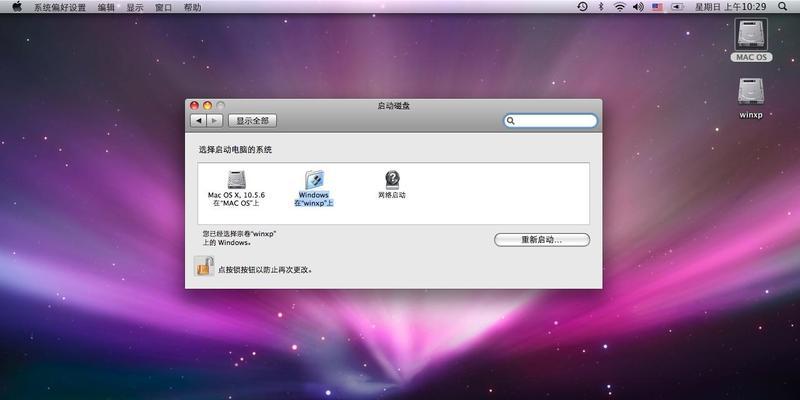The image size is (800, 400).
Task: Open Spotlight search magnifier
Action: [783, 7]
